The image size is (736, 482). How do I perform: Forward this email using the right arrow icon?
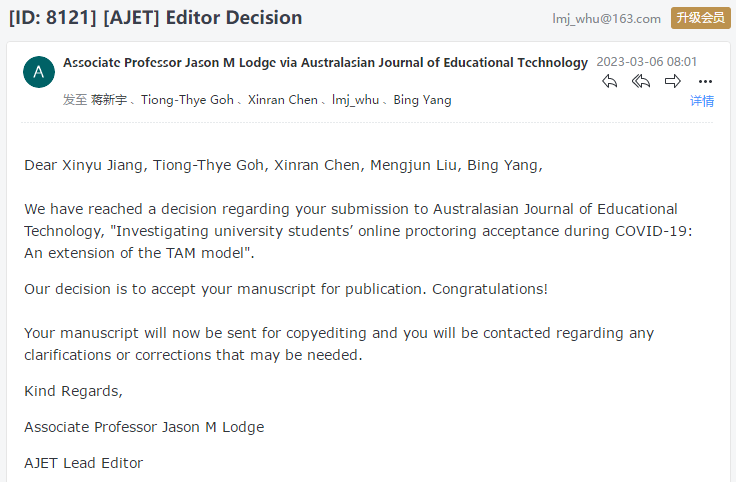pos(673,81)
